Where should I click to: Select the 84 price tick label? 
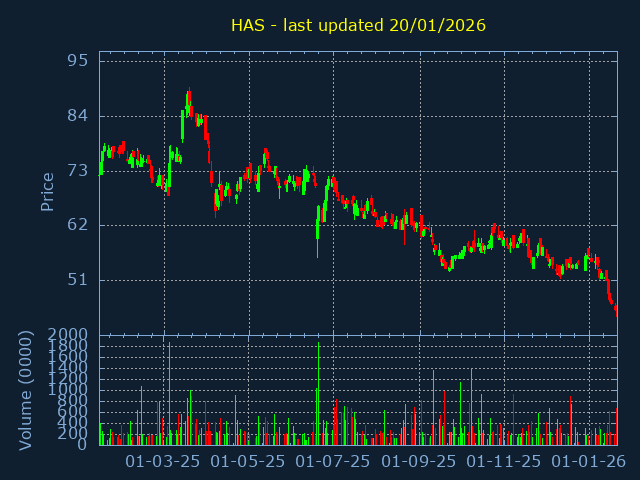pos(77,116)
